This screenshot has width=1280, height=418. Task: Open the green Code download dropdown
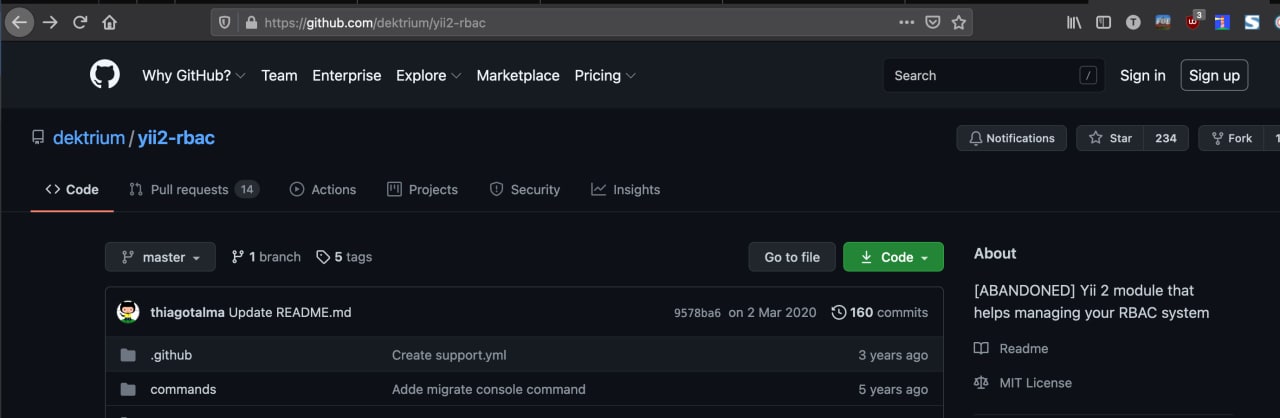(893, 257)
